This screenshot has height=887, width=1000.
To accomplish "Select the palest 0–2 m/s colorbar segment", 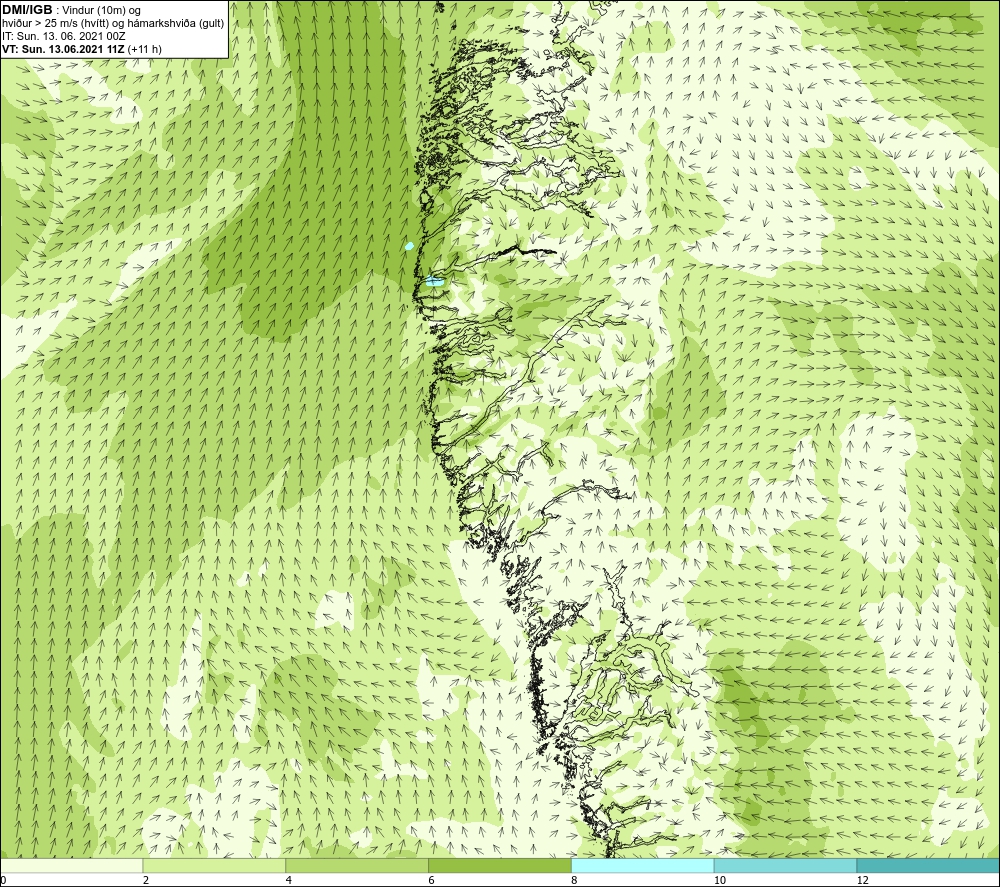I will (x=71, y=865).
